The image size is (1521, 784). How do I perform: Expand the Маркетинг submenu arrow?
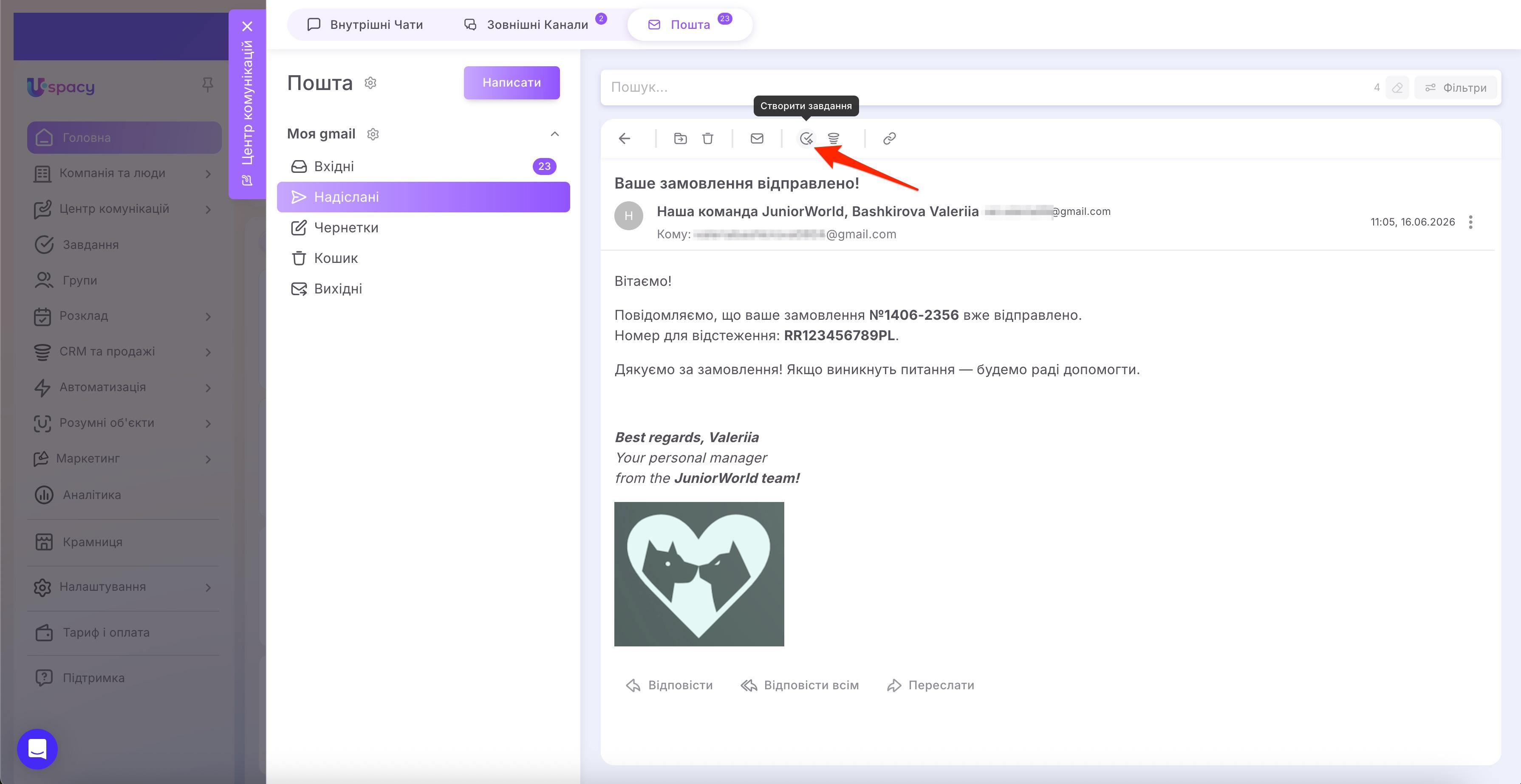coord(208,459)
